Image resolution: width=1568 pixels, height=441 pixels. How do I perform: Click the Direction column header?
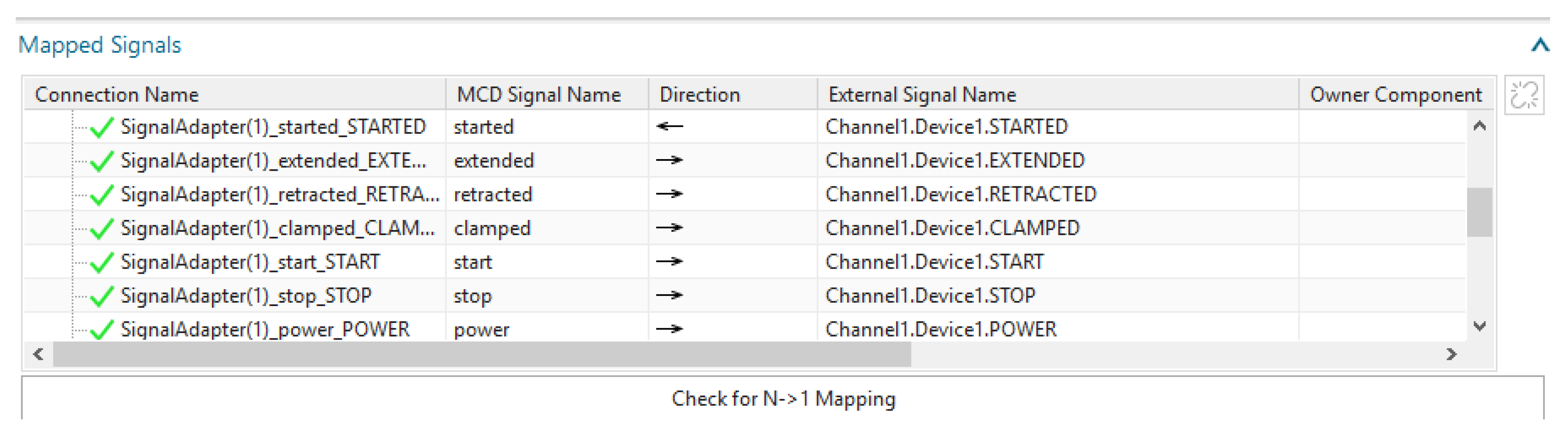[x=699, y=95]
